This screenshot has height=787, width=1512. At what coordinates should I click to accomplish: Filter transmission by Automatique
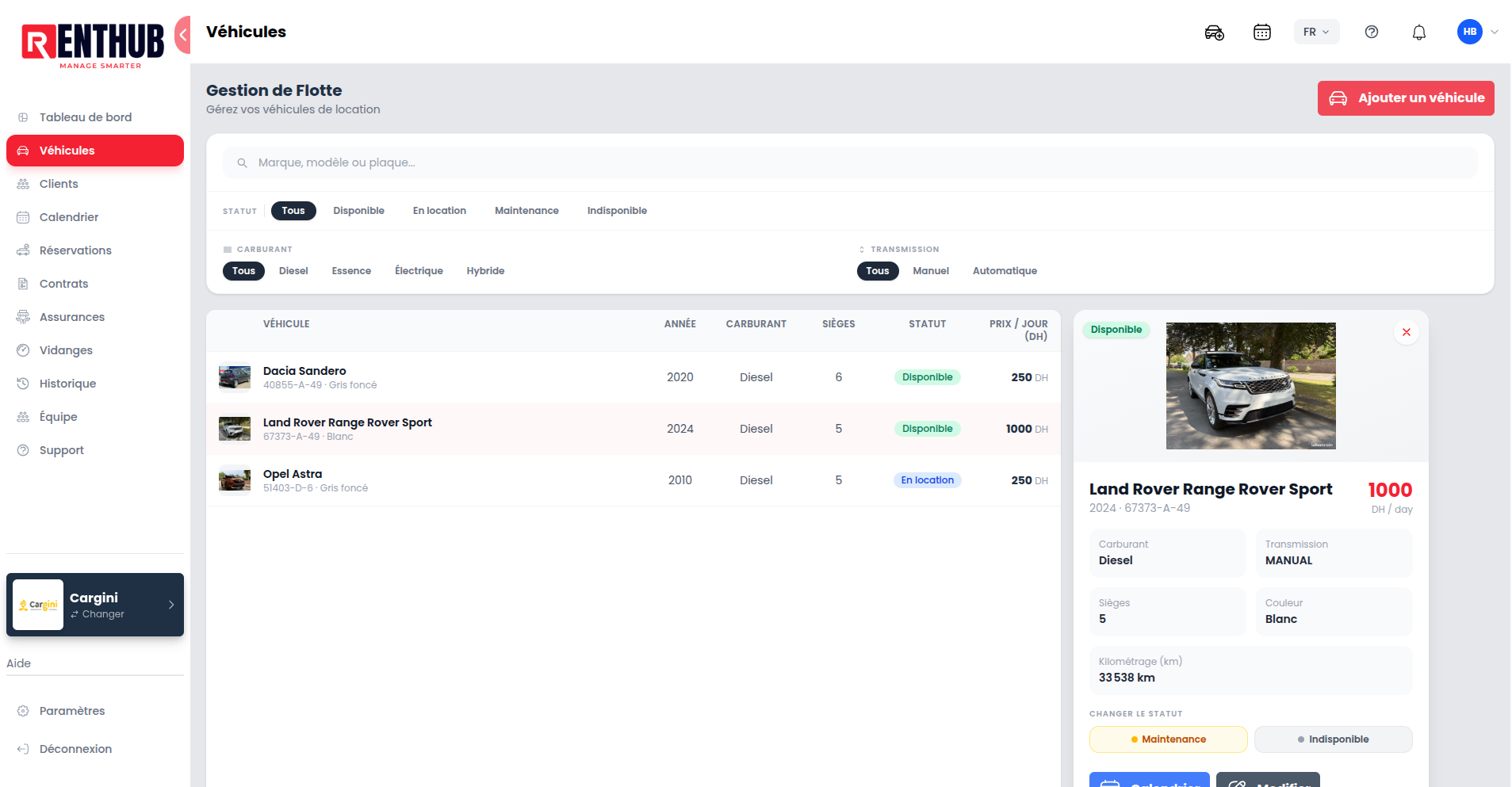point(1005,271)
